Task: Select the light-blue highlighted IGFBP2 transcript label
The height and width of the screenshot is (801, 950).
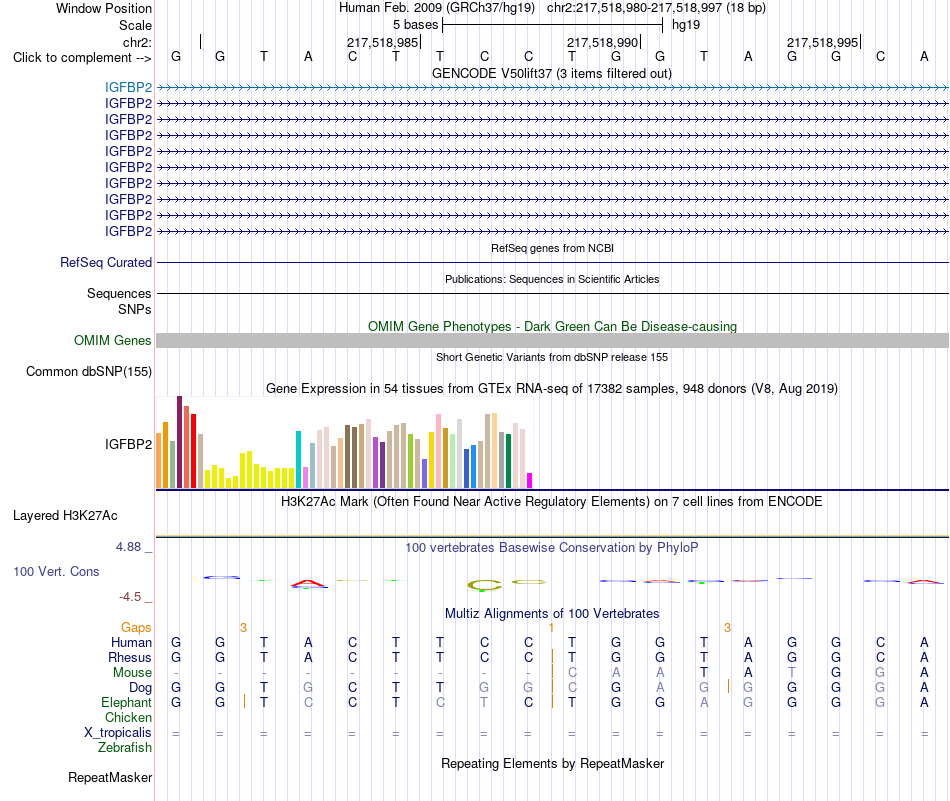Action: click(x=128, y=87)
